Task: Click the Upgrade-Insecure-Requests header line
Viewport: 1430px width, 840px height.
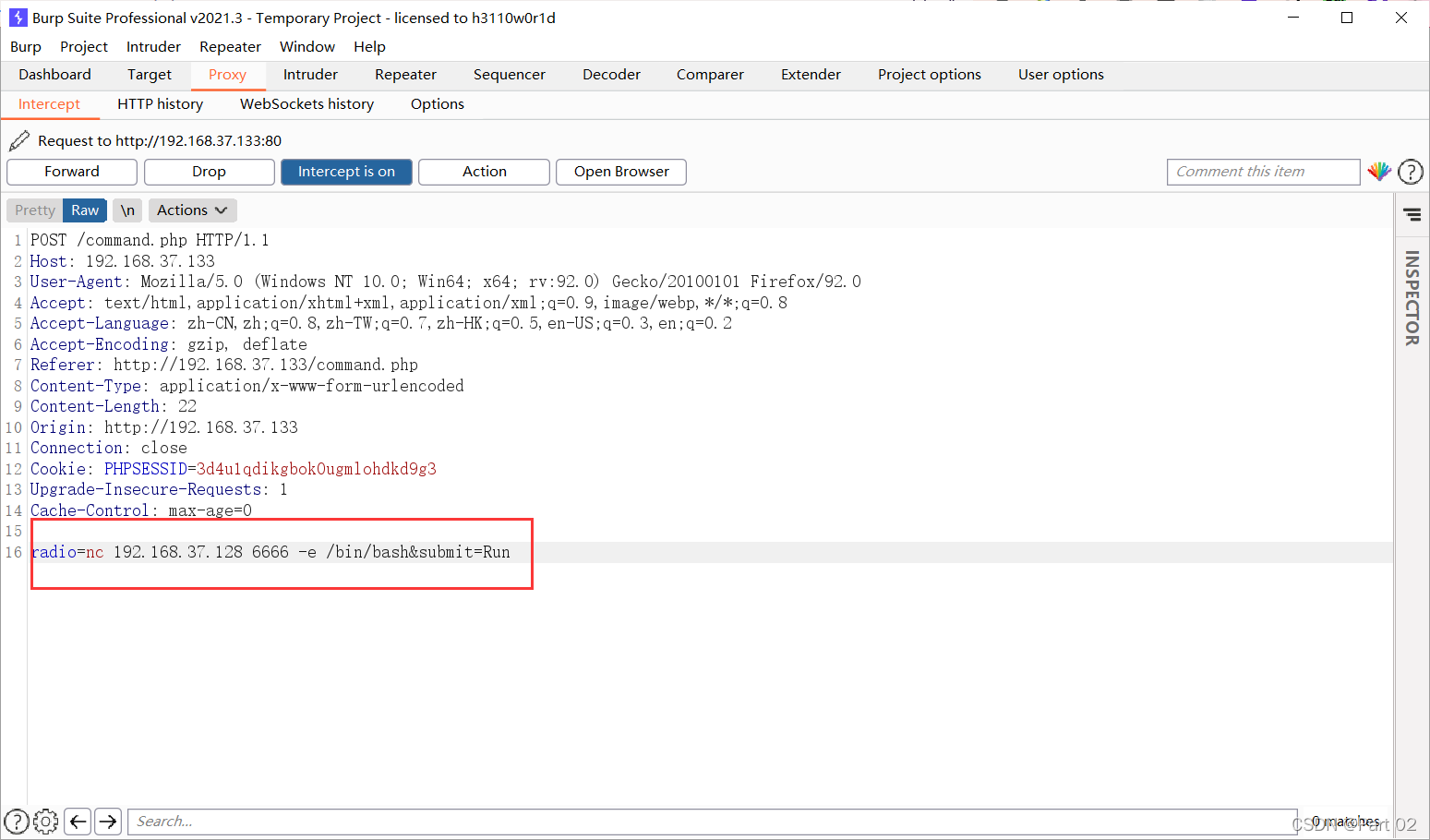Action: pyautogui.click(x=159, y=489)
